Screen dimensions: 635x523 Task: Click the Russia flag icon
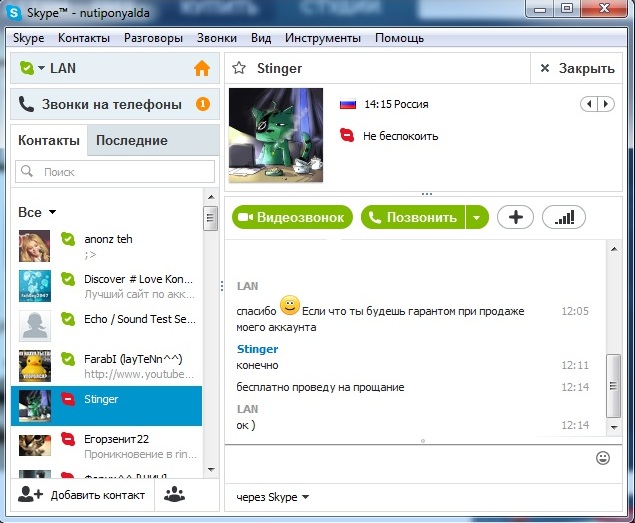point(348,104)
